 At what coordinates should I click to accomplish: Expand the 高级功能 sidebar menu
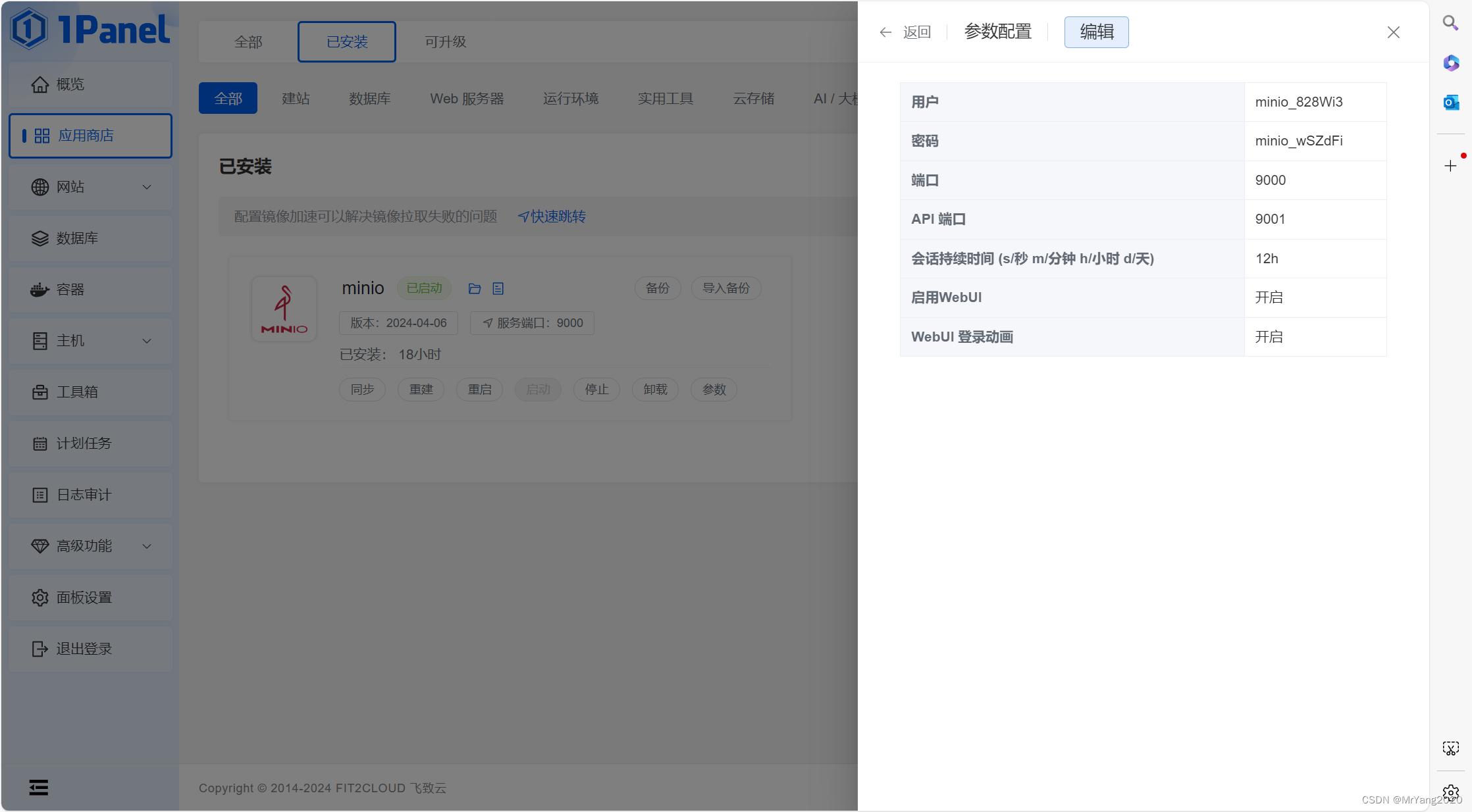[90, 546]
